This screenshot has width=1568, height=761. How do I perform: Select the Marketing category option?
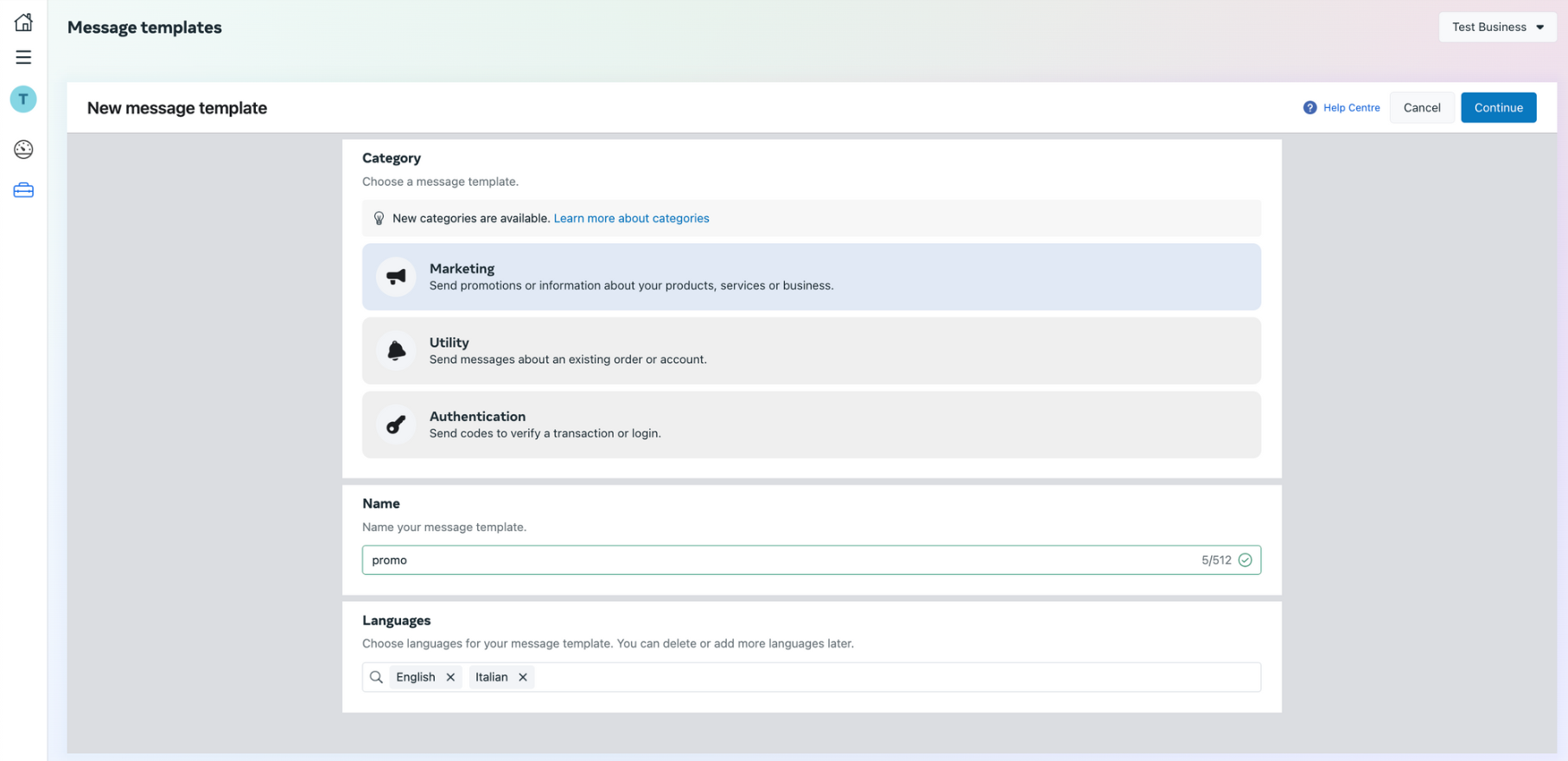click(x=811, y=277)
